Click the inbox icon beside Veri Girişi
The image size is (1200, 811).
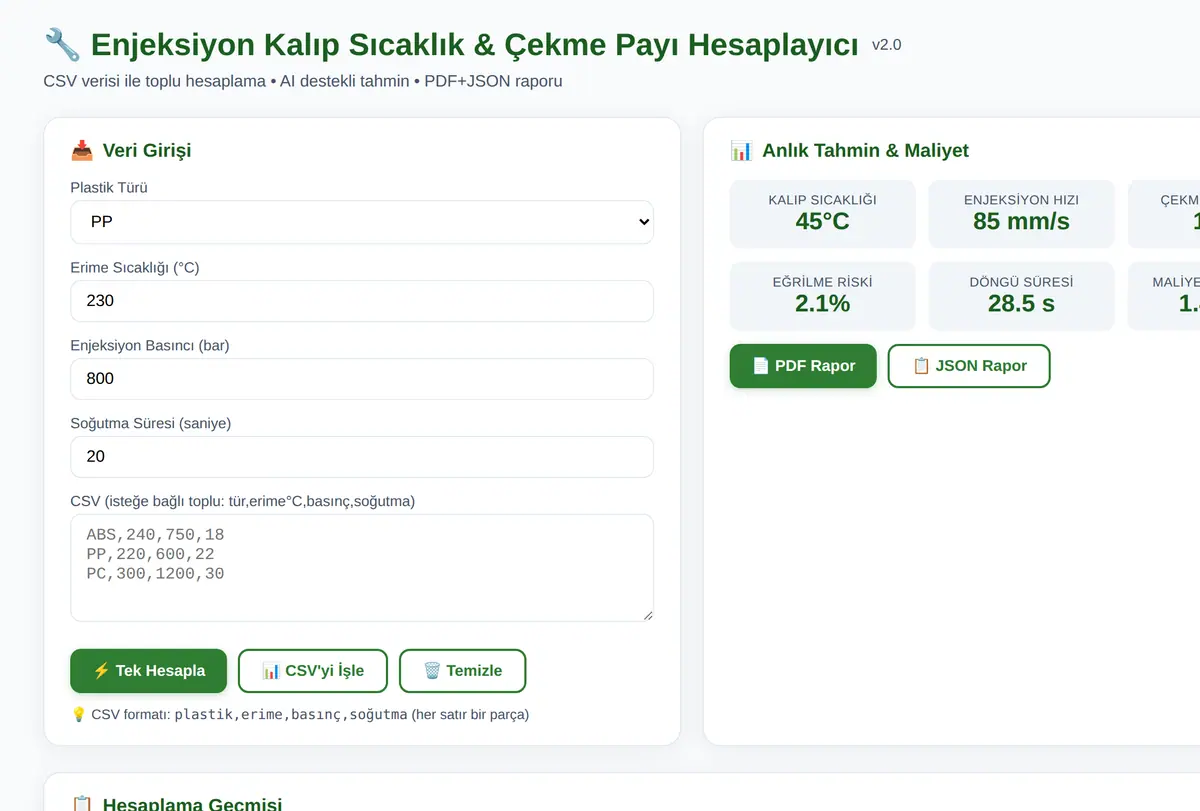pos(82,151)
